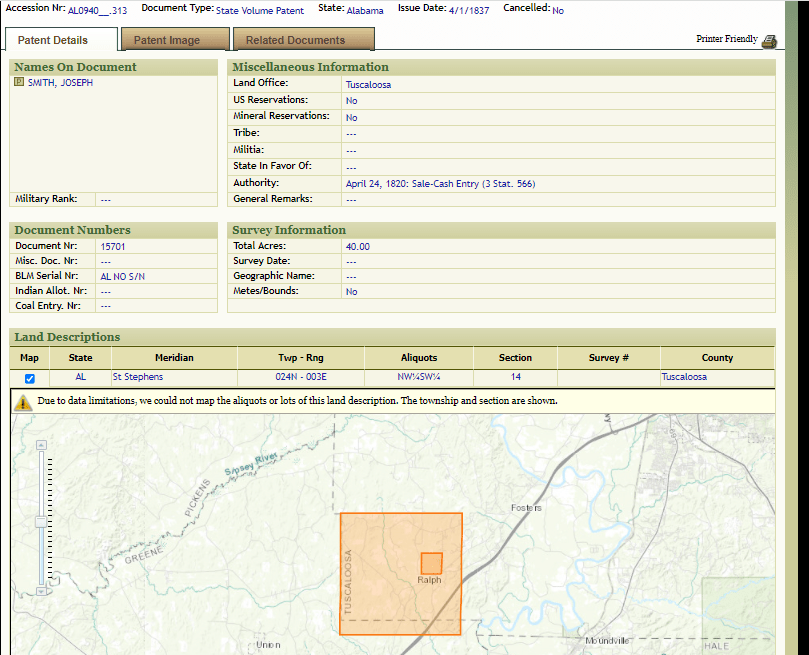Click the map zoom in arrow

tap(41, 445)
